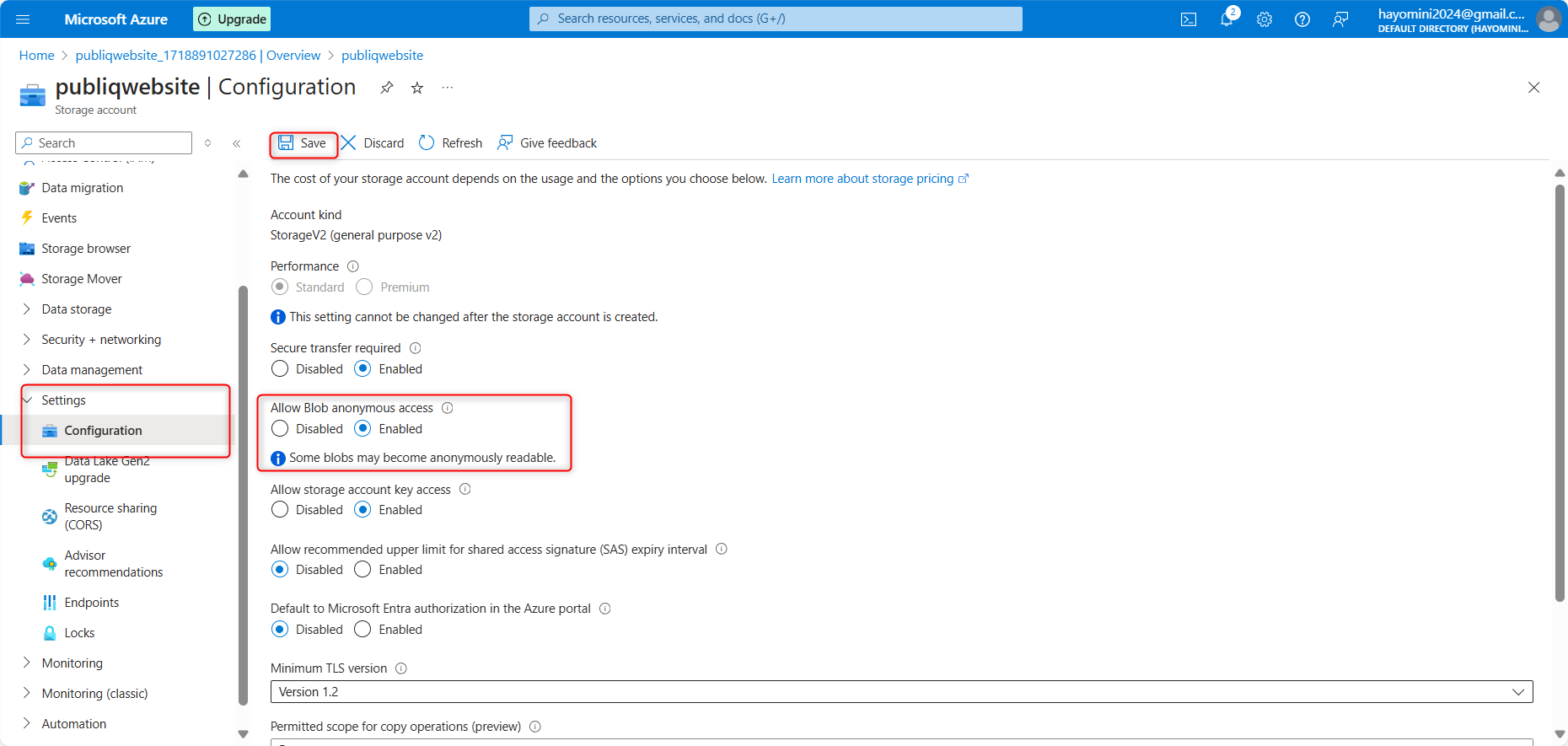Enable Default to Microsoft Entra authorization
The height and width of the screenshot is (746, 1568).
[362, 630]
